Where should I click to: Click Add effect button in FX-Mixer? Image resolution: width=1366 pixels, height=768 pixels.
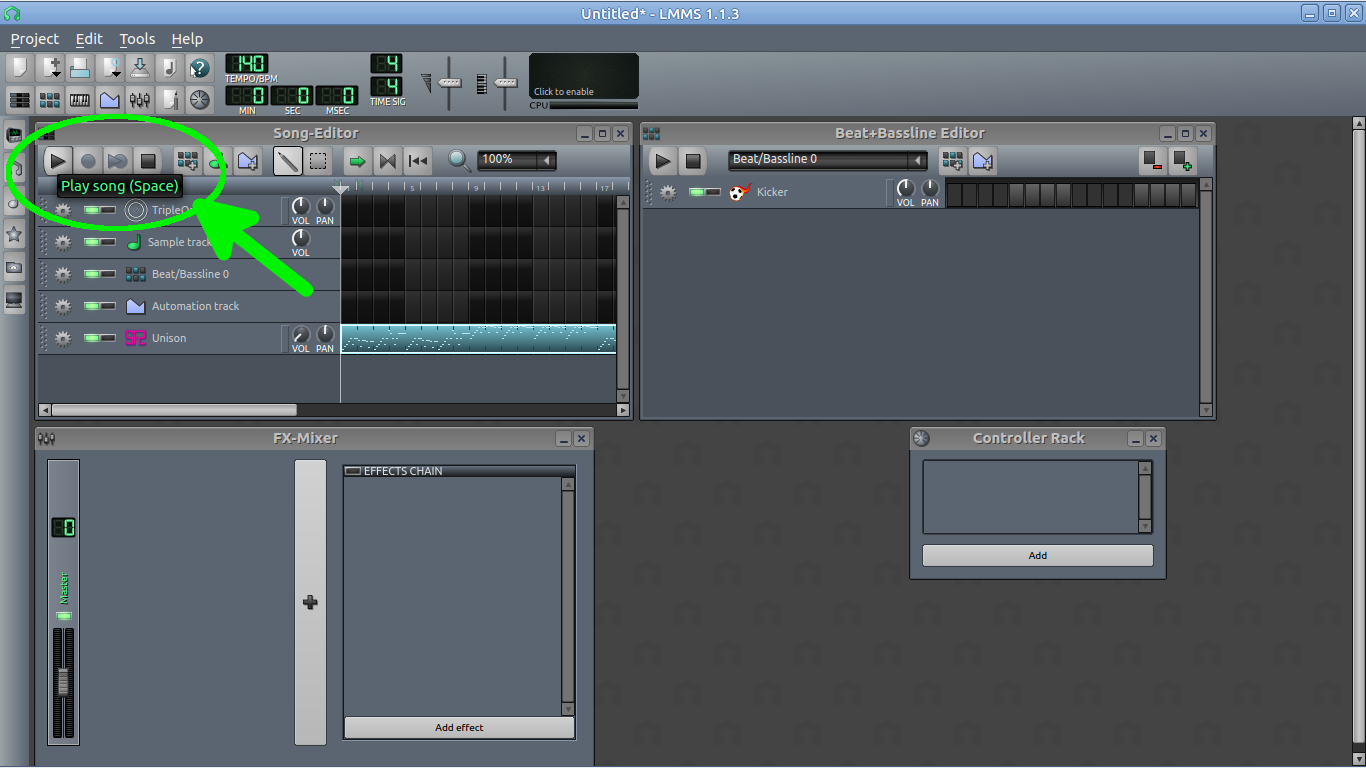(x=459, y=727)
